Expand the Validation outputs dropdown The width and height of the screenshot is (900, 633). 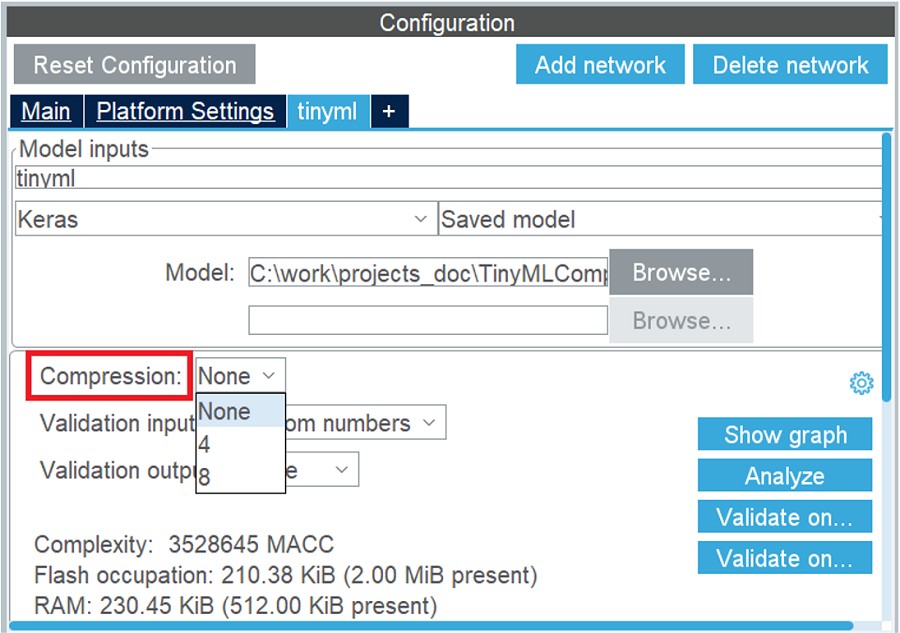(x=322, y=469)
